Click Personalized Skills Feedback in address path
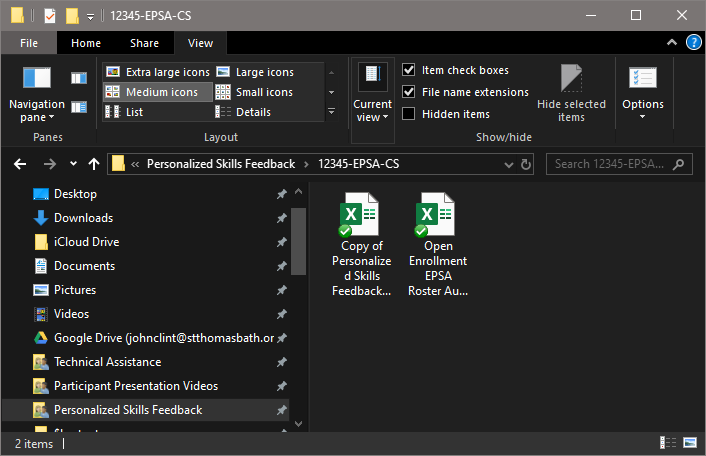 click(221, 164)
